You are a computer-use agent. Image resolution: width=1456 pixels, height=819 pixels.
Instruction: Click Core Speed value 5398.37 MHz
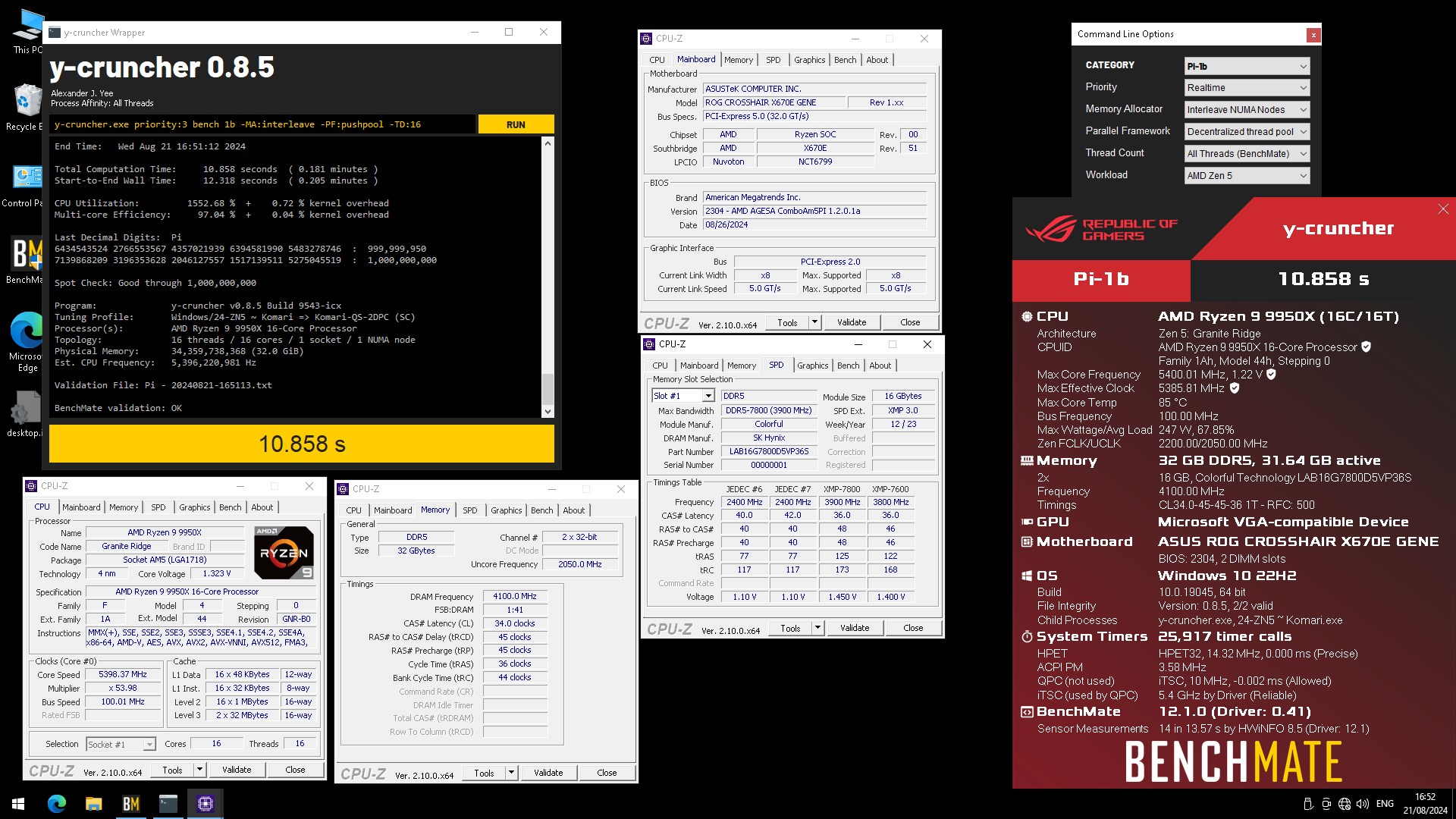(x=123, y=674)
